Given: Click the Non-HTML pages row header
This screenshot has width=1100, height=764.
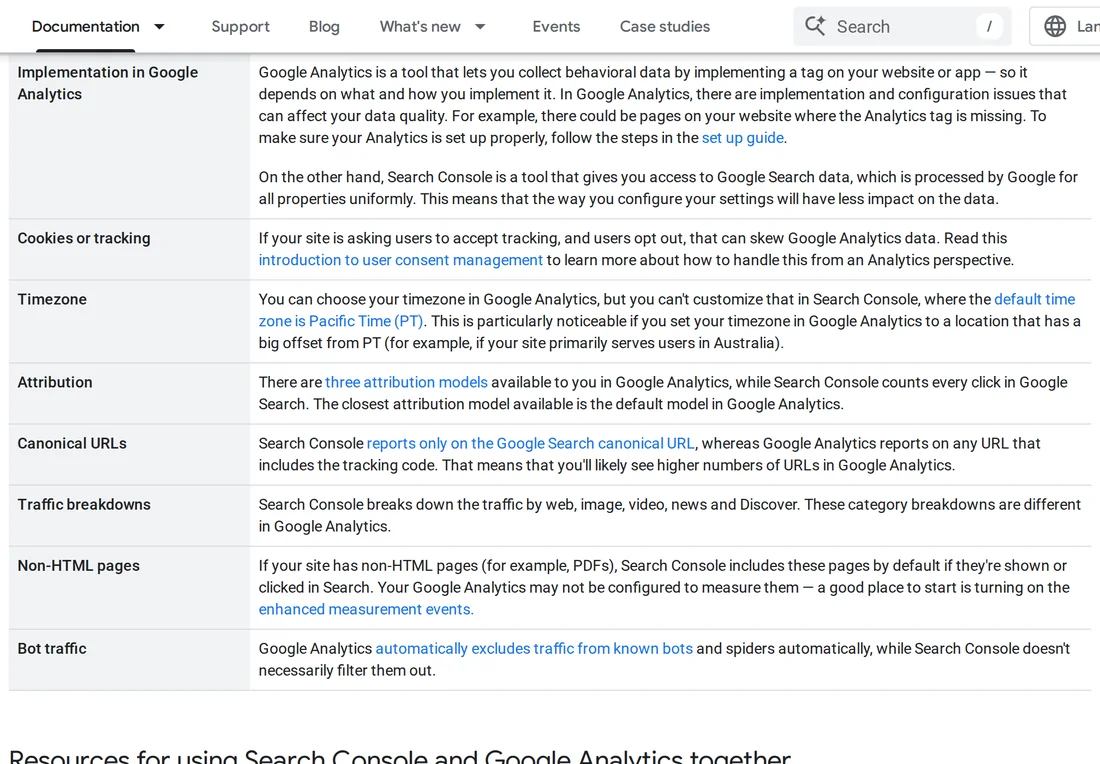Looking at the screenshot, I should click(x=128, y=588).
